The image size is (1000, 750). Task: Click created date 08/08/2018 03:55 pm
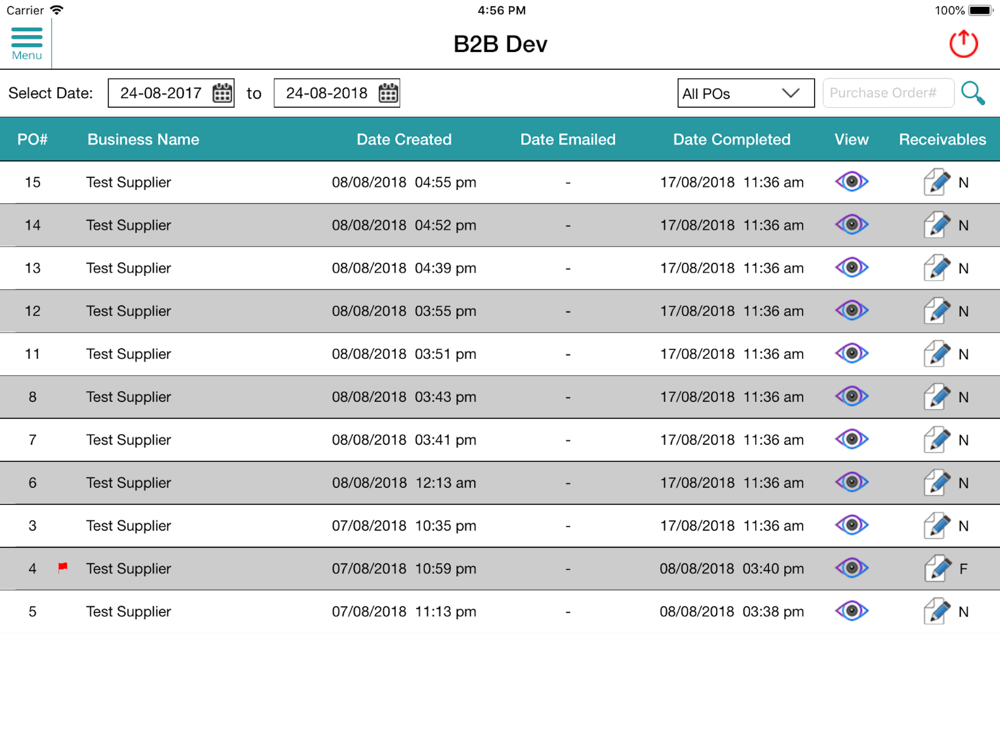pos(404,311)
